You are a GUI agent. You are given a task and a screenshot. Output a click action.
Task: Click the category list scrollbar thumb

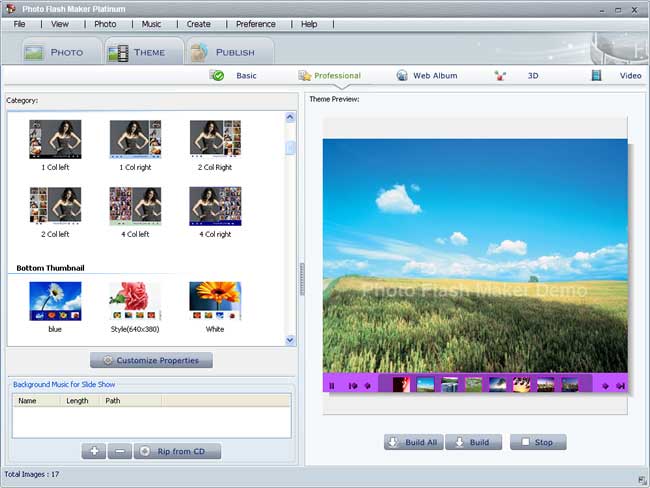tap(290, 148)
